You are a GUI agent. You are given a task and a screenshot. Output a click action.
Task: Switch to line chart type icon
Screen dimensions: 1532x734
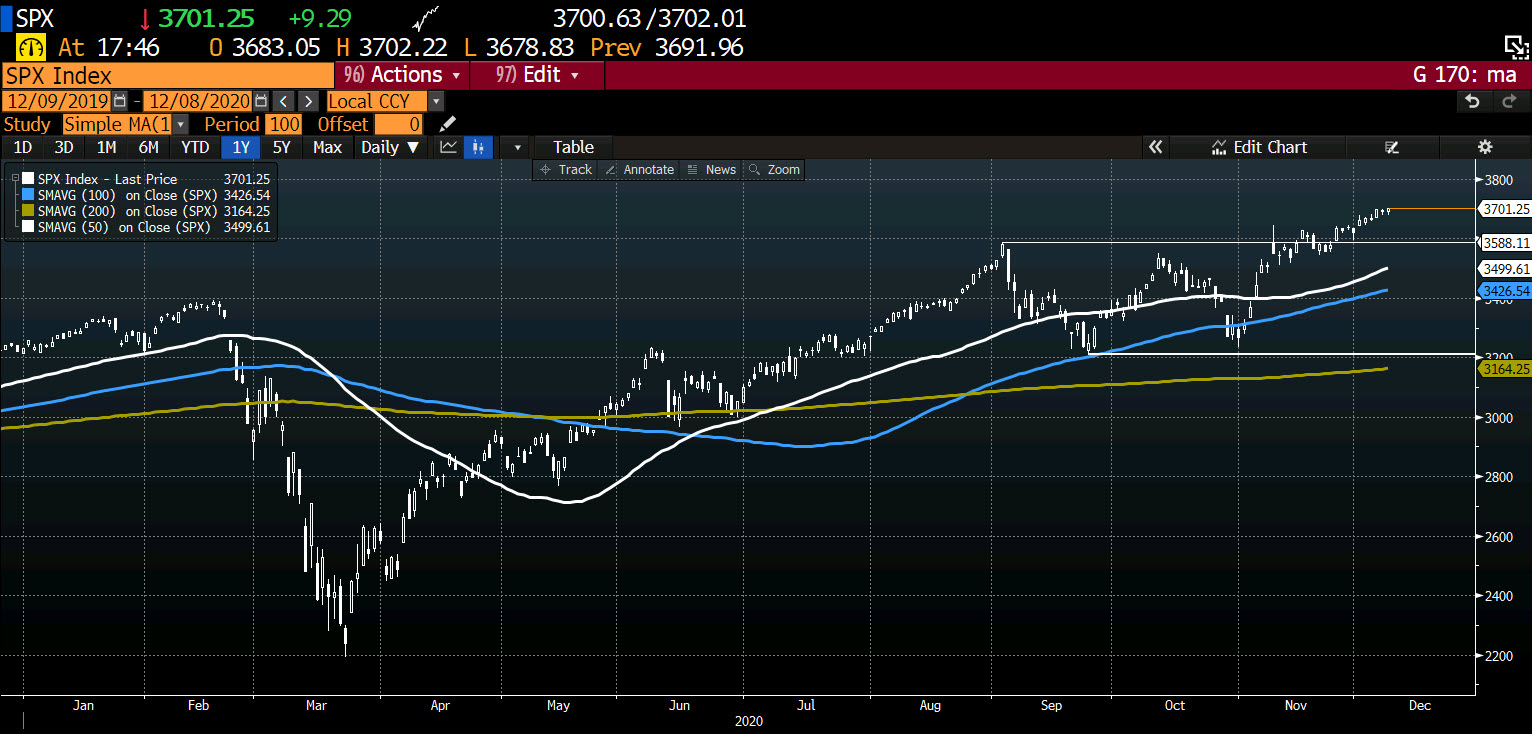click(x=448, y=147)
